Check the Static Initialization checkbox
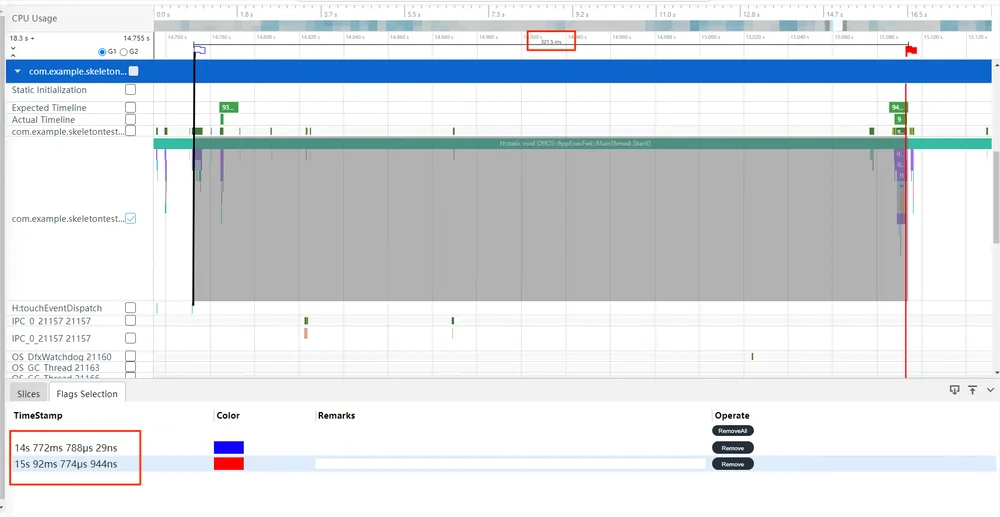1000x517 pixels. 130,90
